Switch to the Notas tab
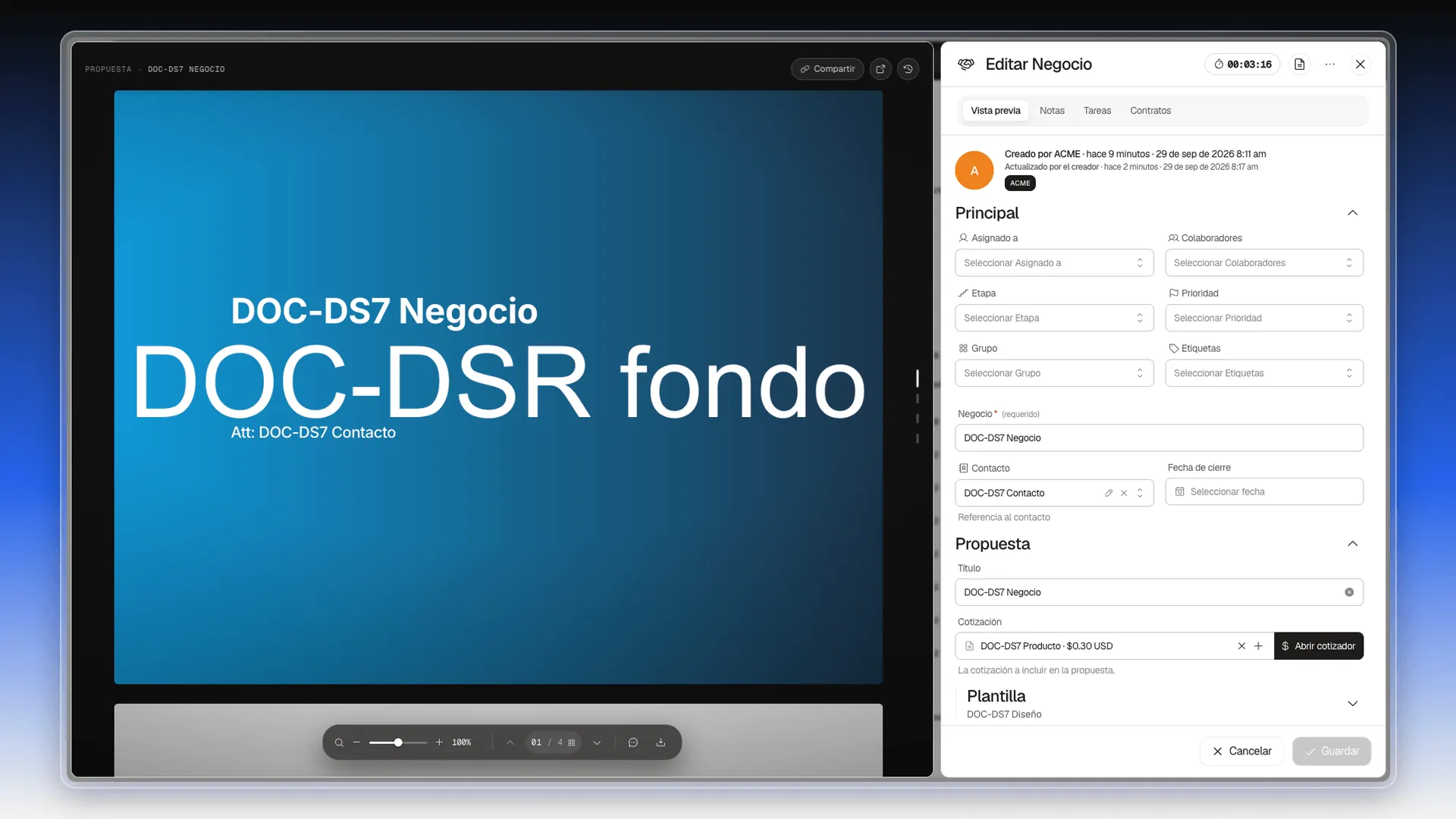The width and height of the screenshot is (1456, 819). coord(1052,111)
